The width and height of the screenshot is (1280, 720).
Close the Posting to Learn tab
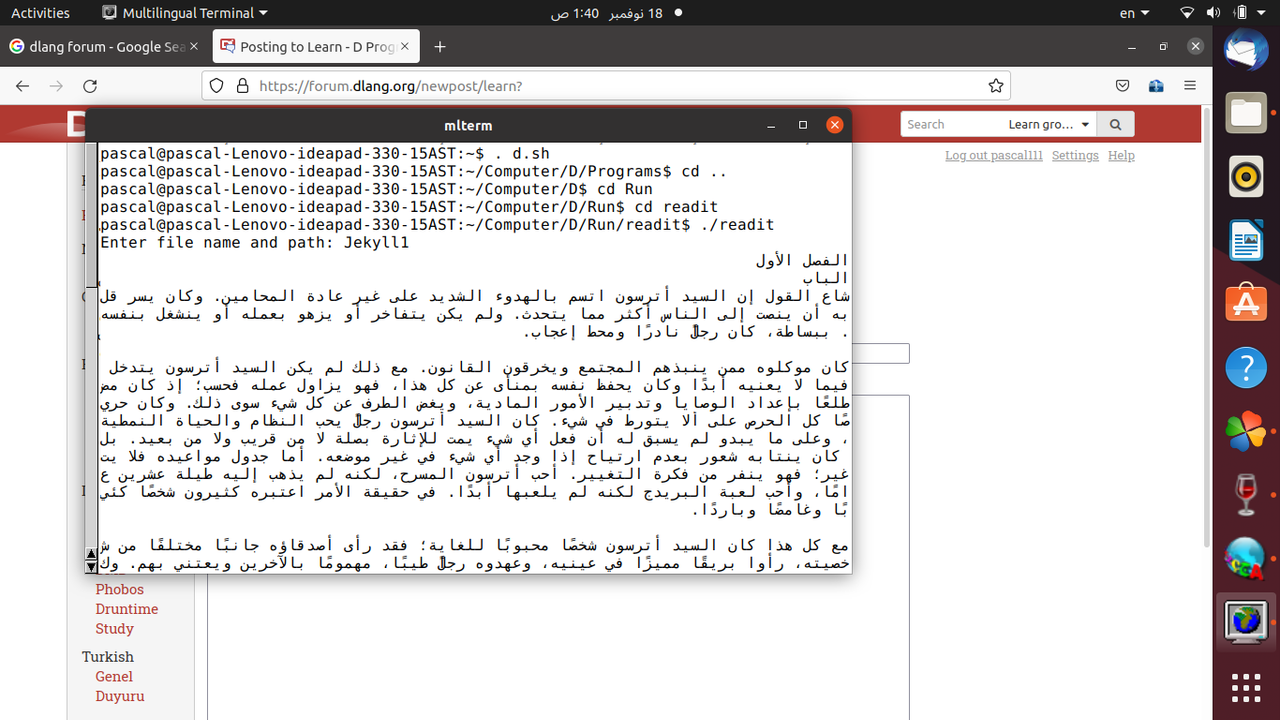click(x=403, y=47)
